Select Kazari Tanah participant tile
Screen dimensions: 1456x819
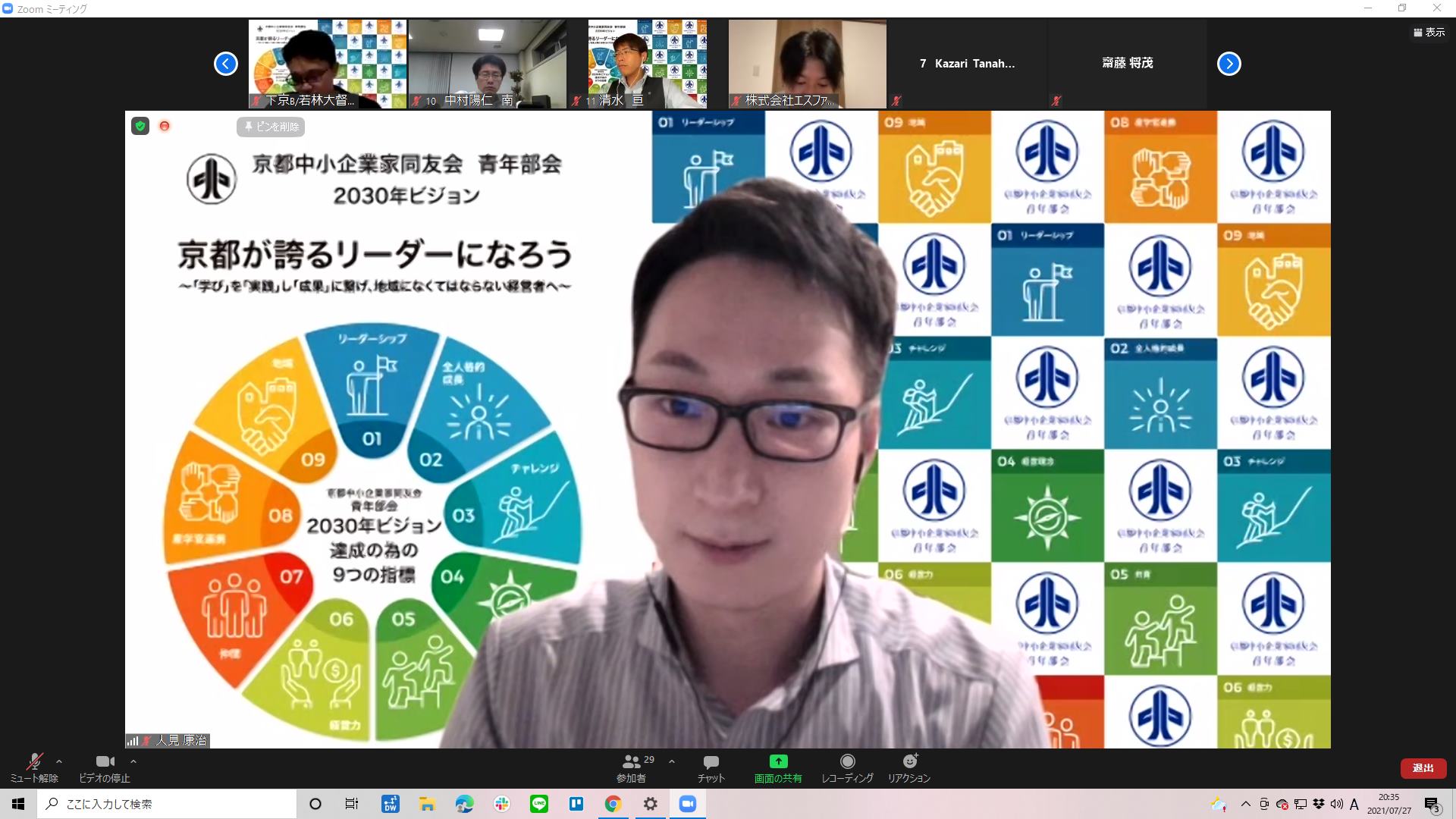968,64
